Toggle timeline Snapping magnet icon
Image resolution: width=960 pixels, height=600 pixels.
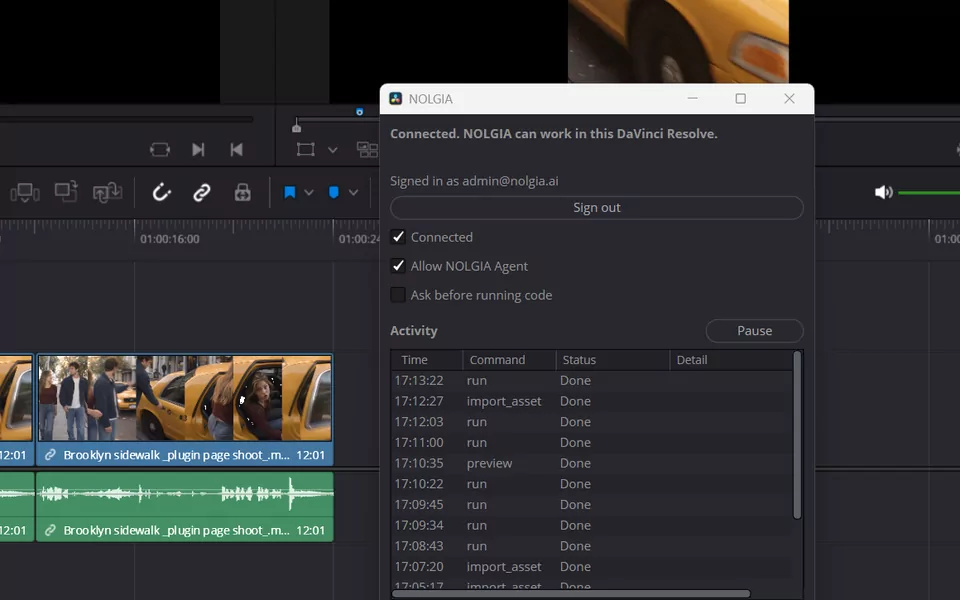(x=162, y=192)
